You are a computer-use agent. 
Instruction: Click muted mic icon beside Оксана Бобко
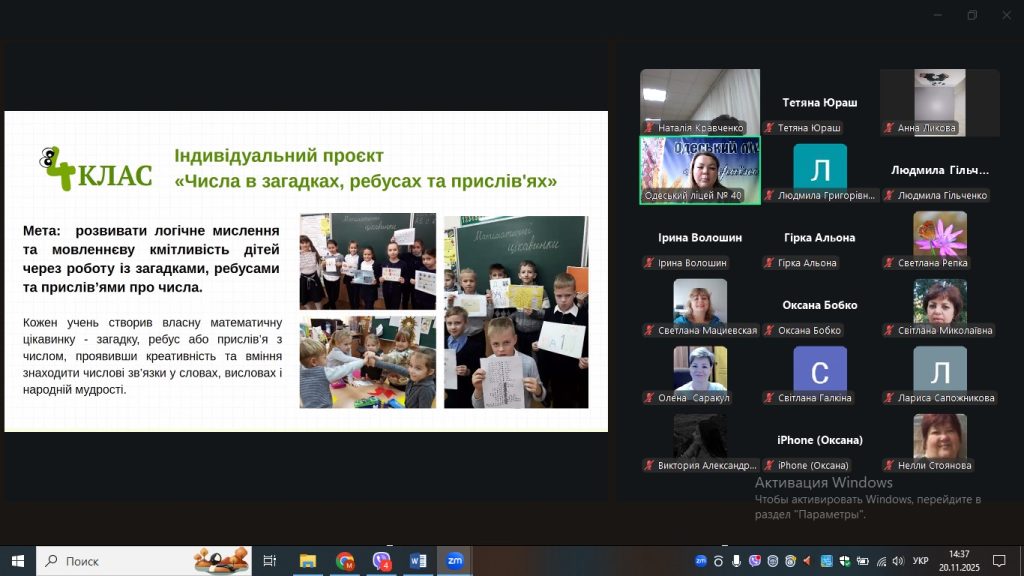pos(769,330)
